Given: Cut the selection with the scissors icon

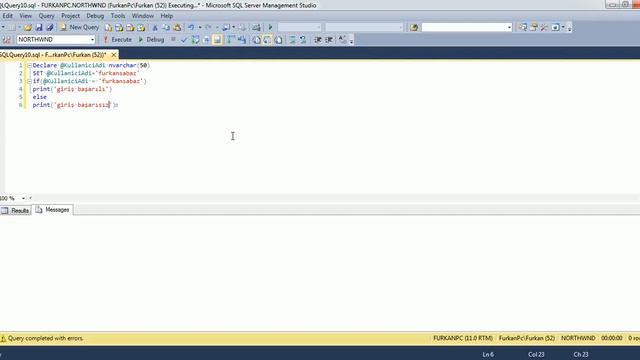Looking at the screenshot, I should 155,28.
